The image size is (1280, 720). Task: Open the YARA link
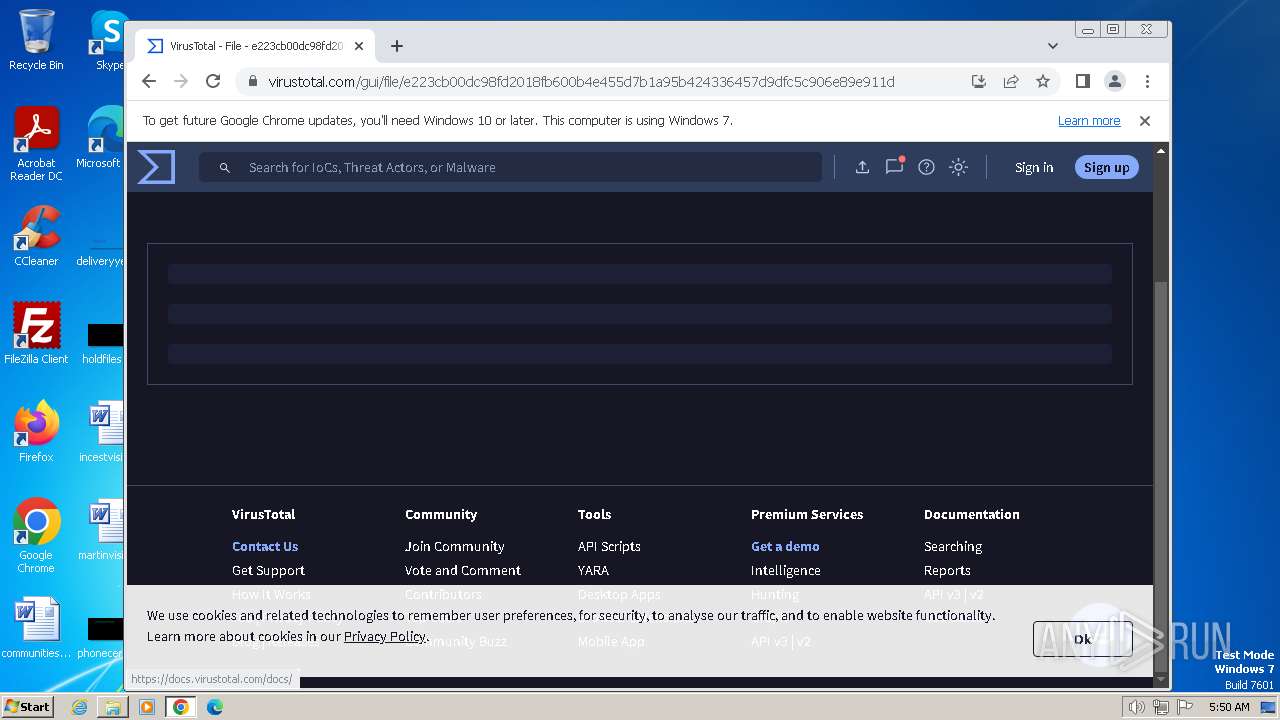[x=593, y=571]
